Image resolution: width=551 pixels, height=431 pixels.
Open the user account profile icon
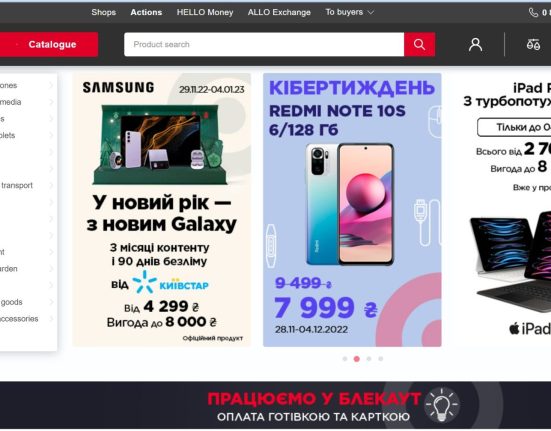pyautogui.click(x=475, y=45)
